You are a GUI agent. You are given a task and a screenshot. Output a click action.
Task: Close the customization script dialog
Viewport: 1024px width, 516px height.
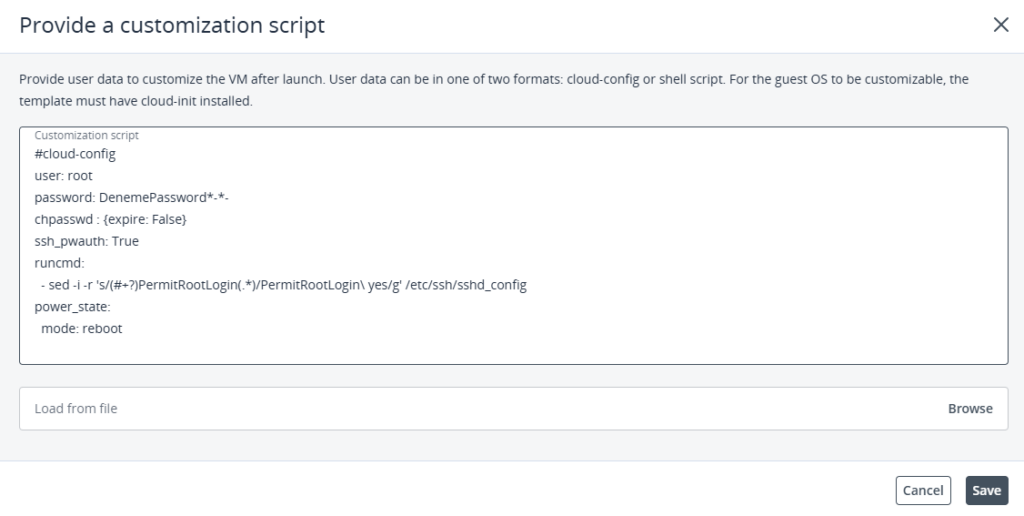point(1000,25)
